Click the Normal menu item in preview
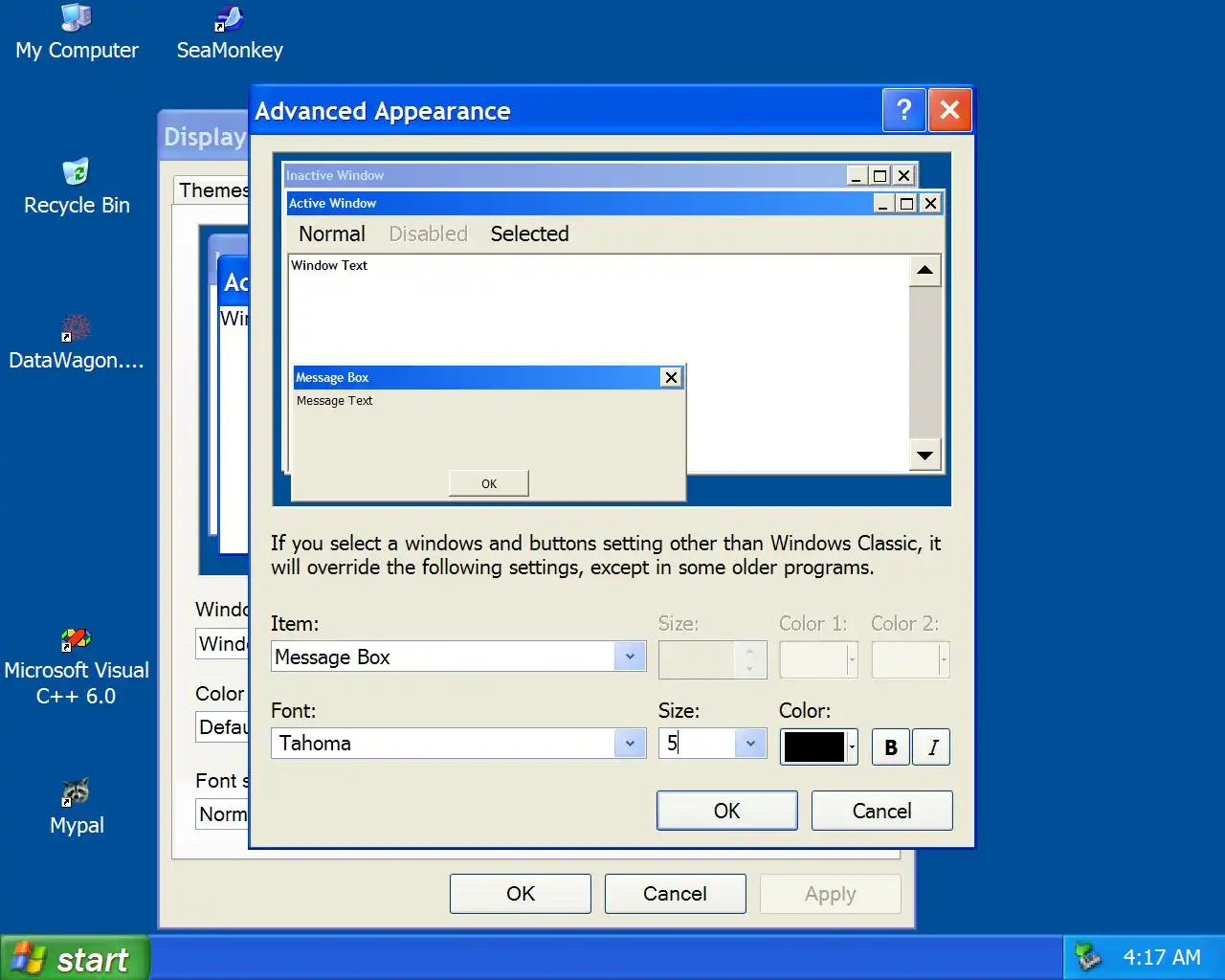 click(332, 234)
